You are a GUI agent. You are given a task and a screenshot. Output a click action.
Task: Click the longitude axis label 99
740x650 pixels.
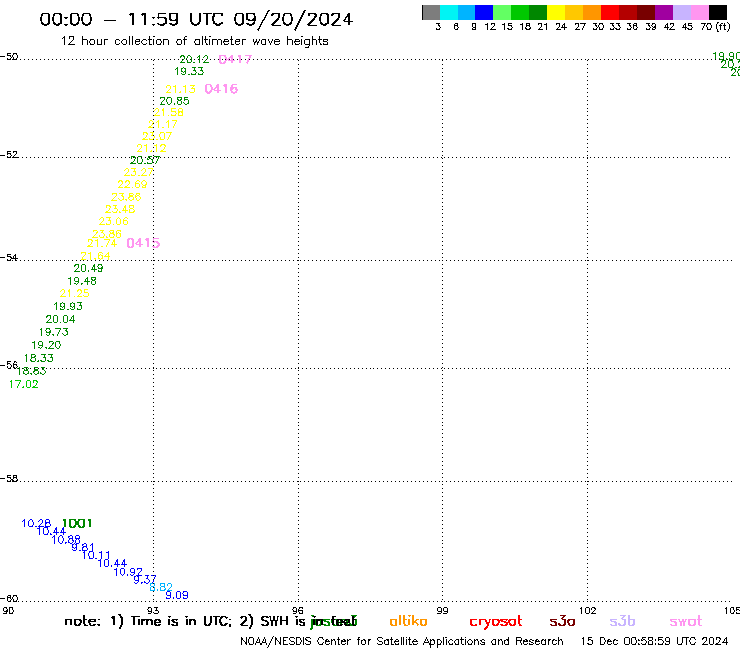442,610
